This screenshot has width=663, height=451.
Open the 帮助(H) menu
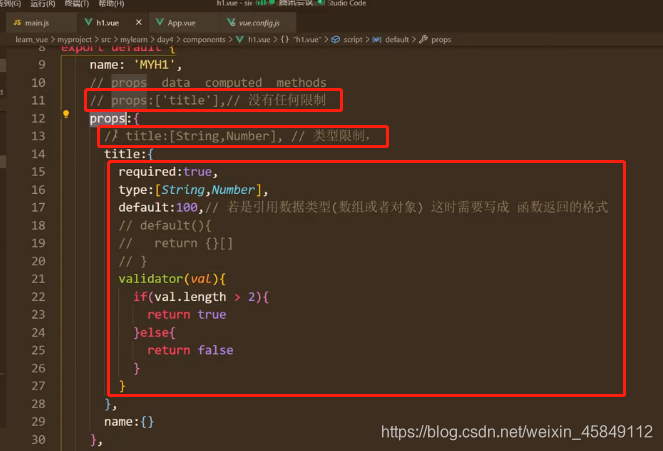tap(111, 3)
